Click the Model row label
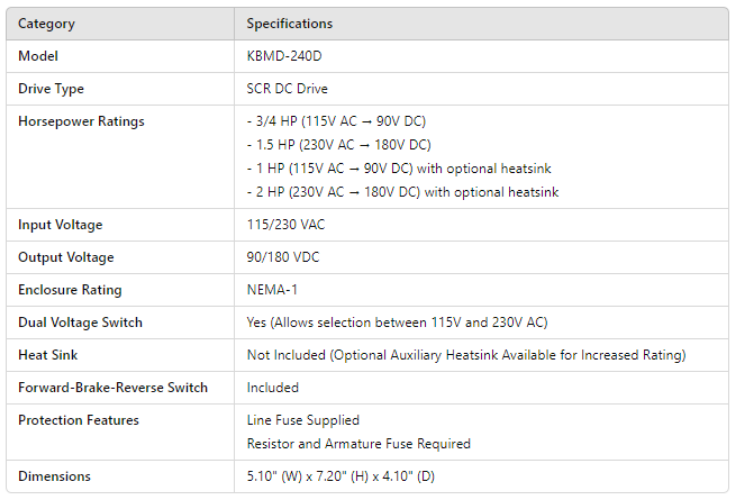 [38, 56]
